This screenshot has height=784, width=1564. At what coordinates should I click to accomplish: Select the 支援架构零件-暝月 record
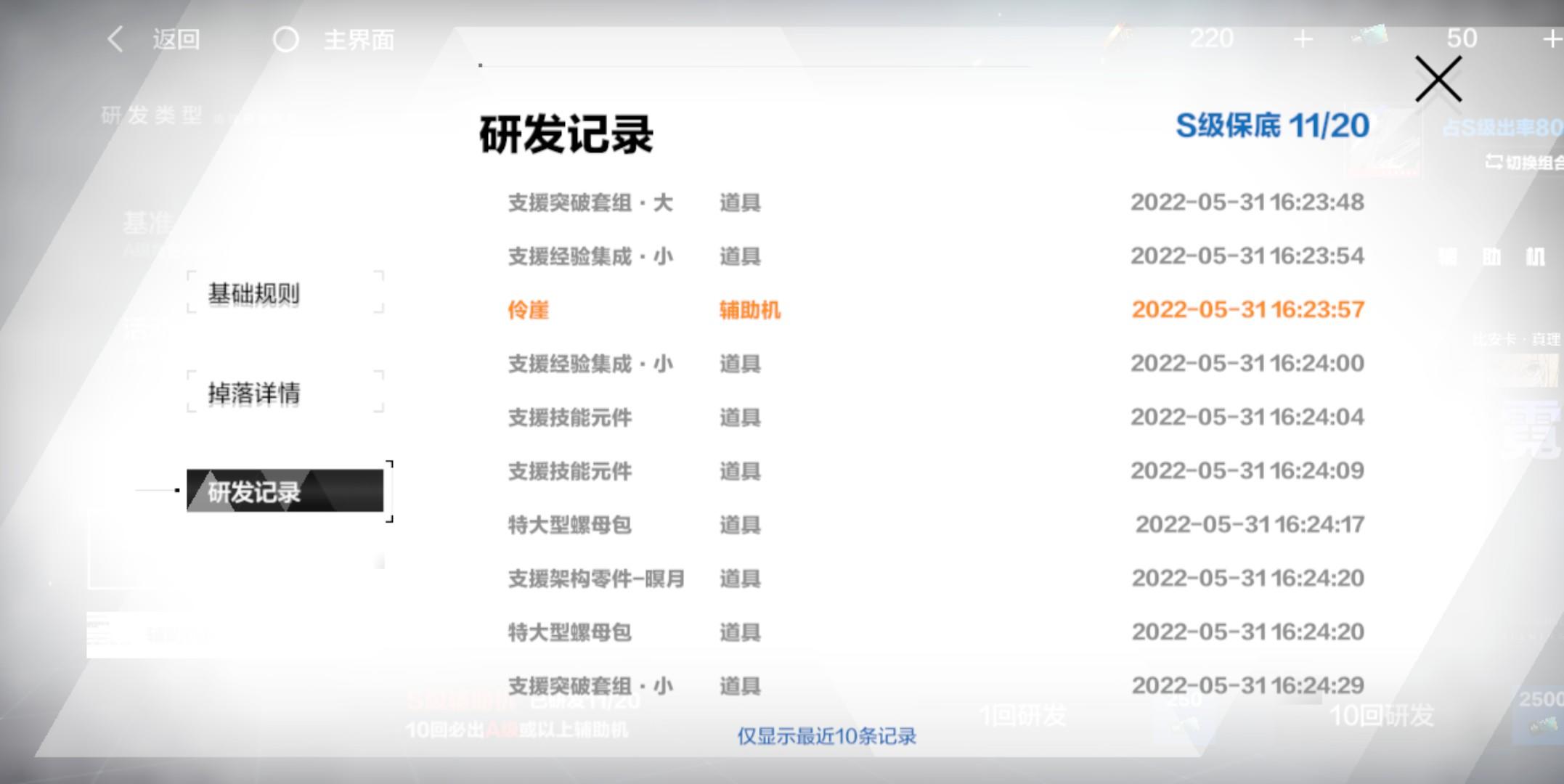click(936, 578)
